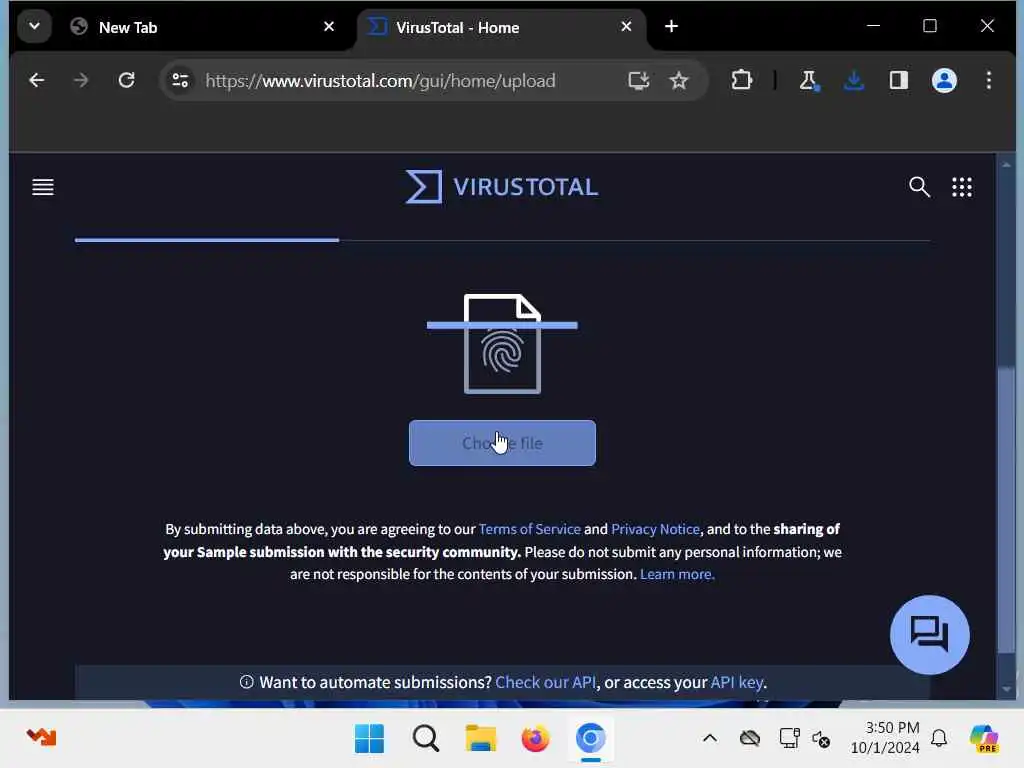Viewport: 1024px width, 768px height.
Task: Follow the Learn more link
Action: tap(677, 574)
